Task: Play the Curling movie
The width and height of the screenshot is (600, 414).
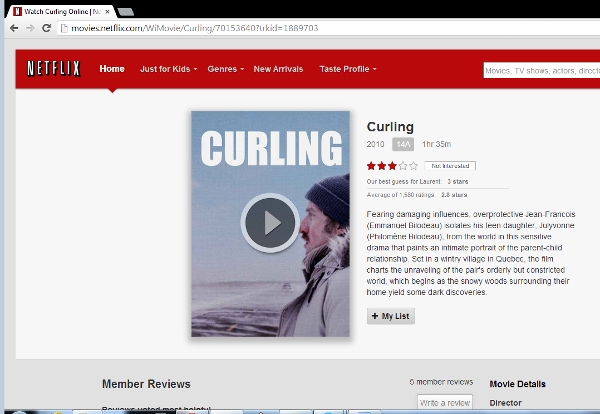Action: 270,223
